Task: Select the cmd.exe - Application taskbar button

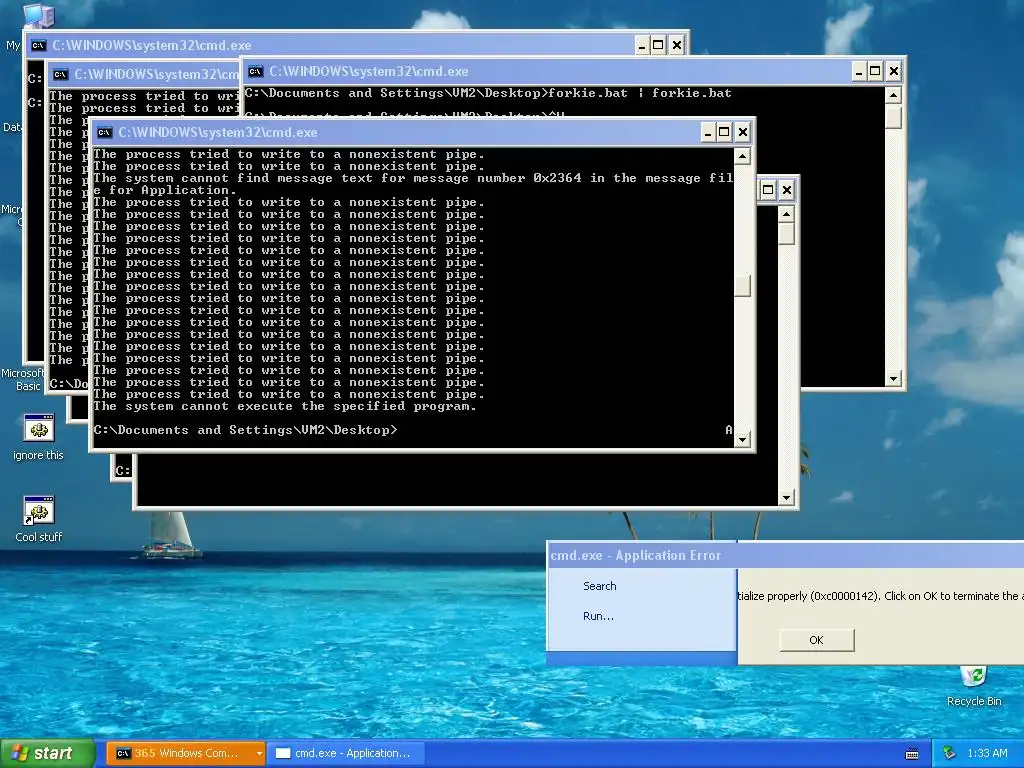Action: coord(346,753)
